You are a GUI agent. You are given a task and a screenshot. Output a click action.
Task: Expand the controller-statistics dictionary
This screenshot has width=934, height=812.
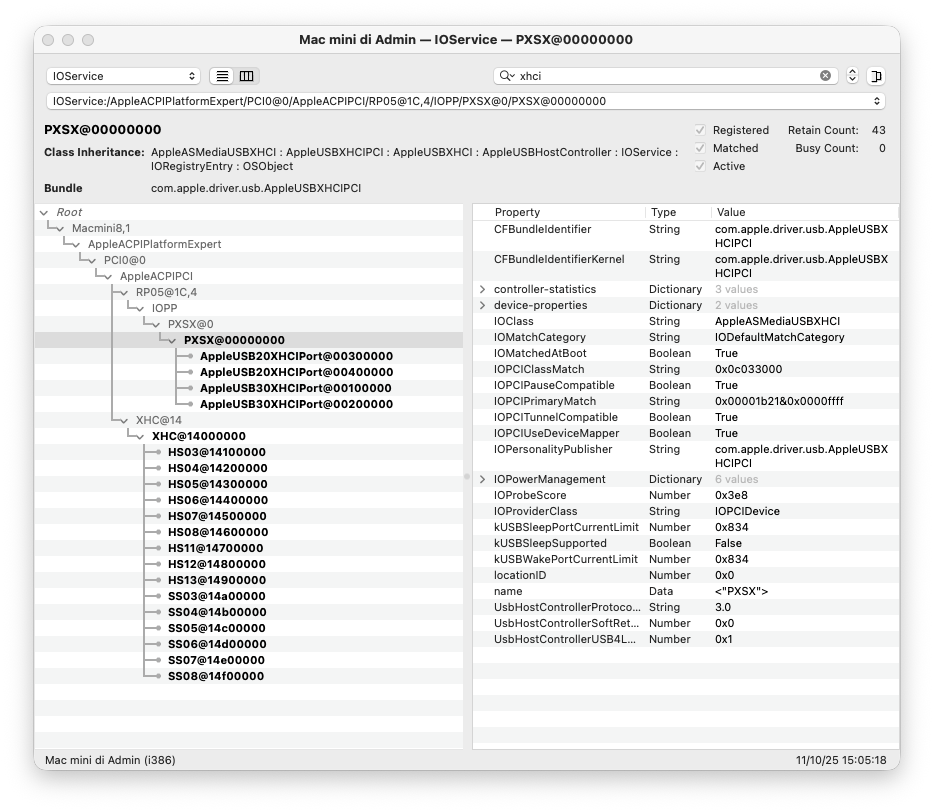coord(483,290)
